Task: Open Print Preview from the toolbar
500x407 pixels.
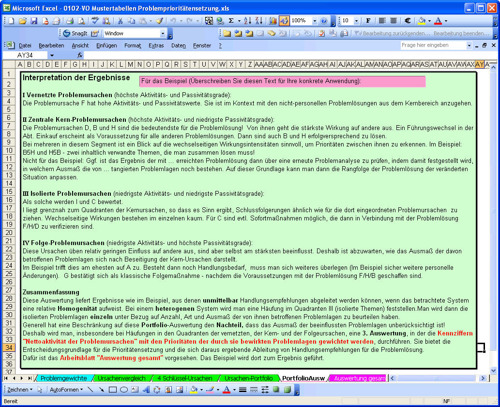Action: pyautogui.click(x=81, y=21)
